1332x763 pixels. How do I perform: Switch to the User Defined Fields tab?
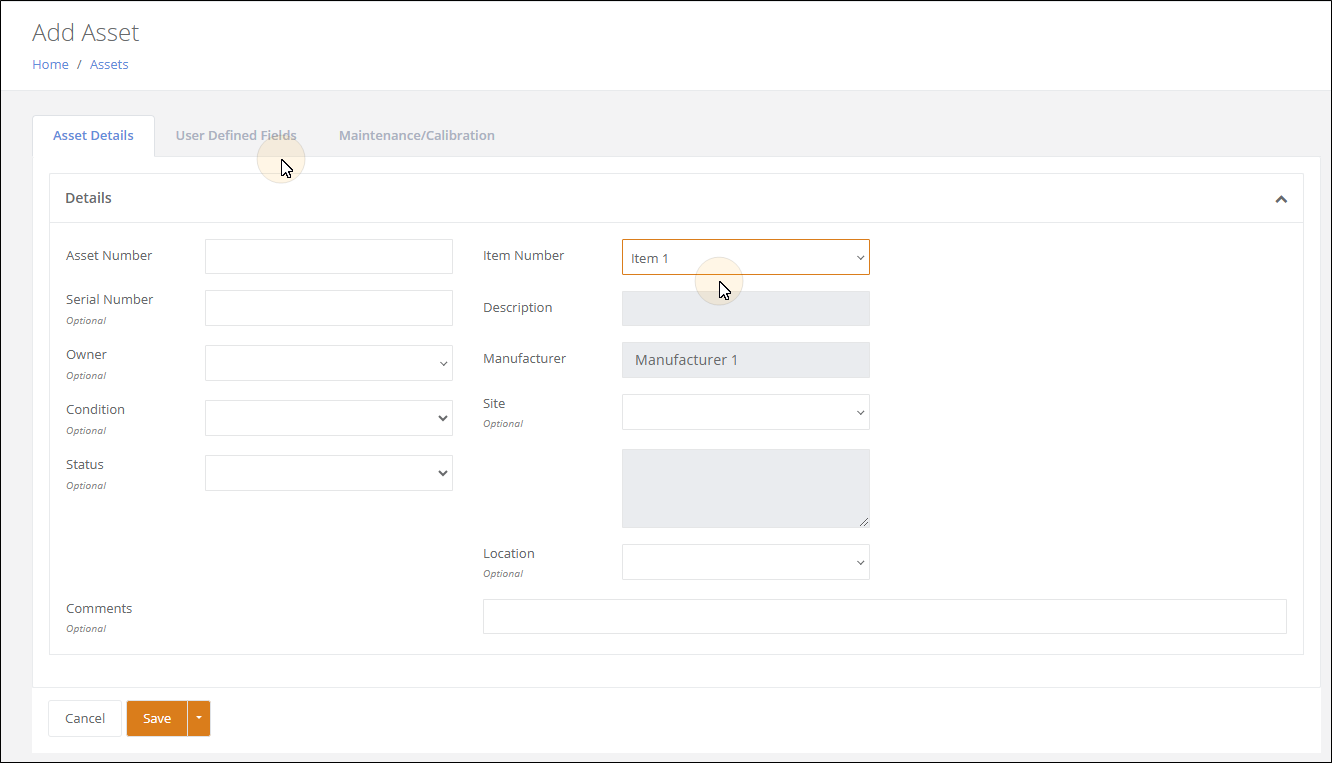236,136
